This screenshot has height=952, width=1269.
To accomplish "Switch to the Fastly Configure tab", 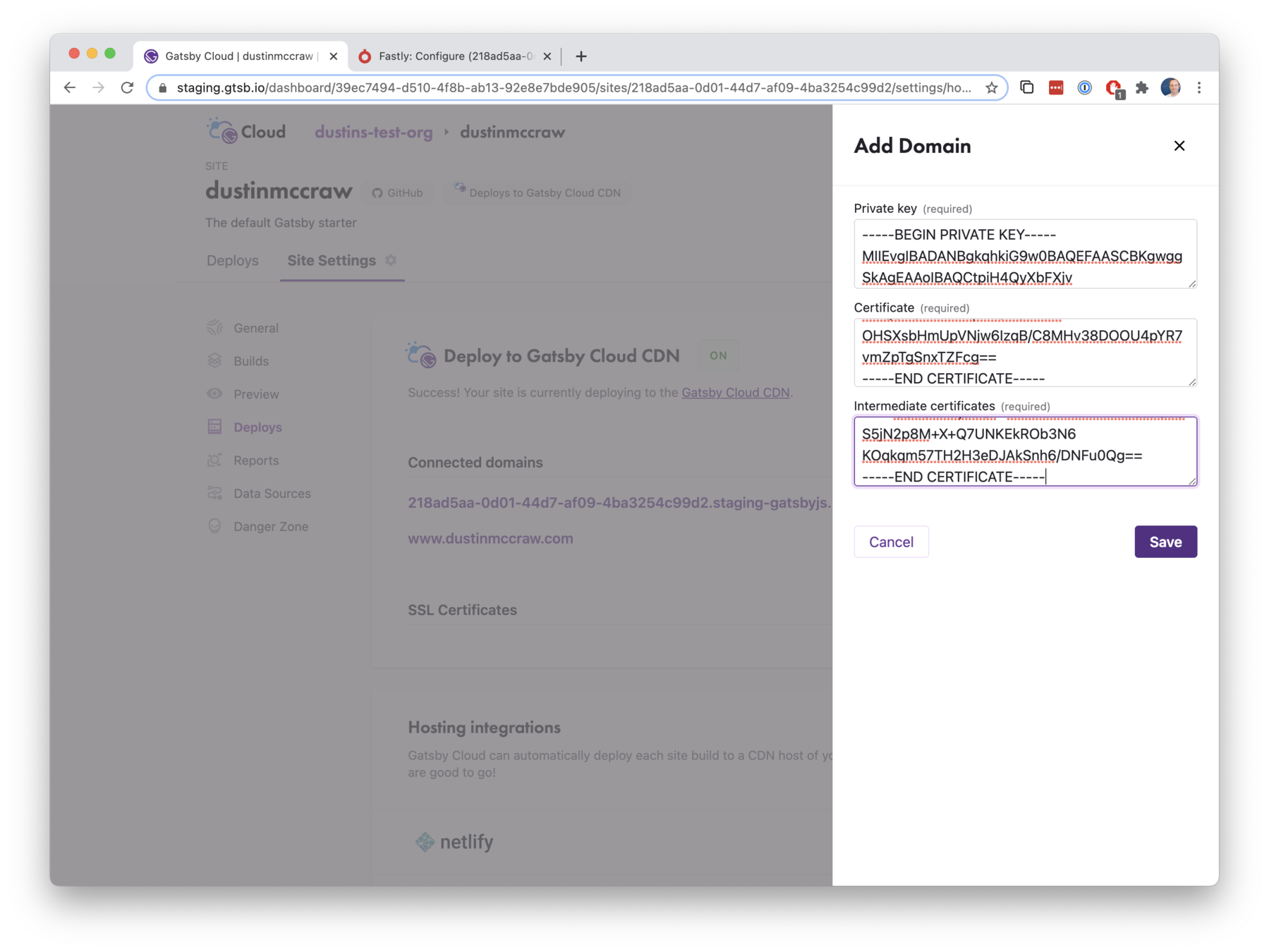I will [x=455, y=56].
